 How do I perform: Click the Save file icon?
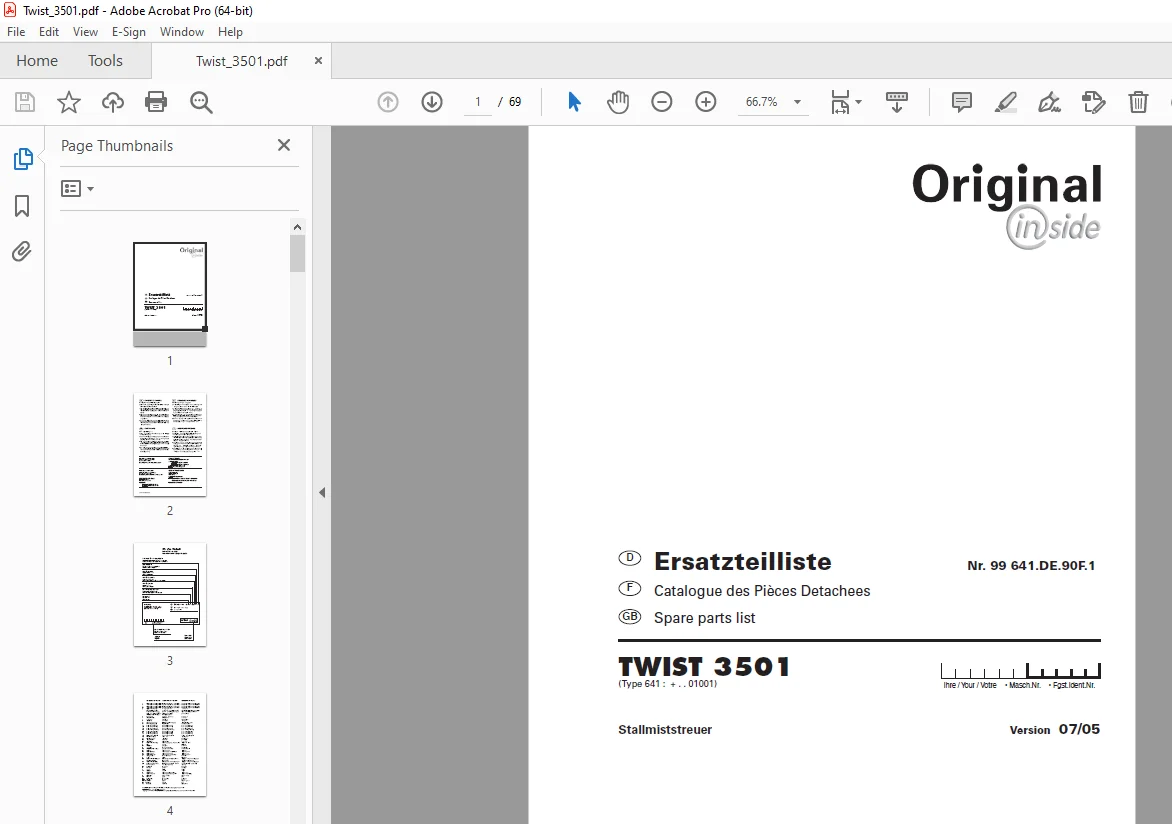(x=25, y=102)
